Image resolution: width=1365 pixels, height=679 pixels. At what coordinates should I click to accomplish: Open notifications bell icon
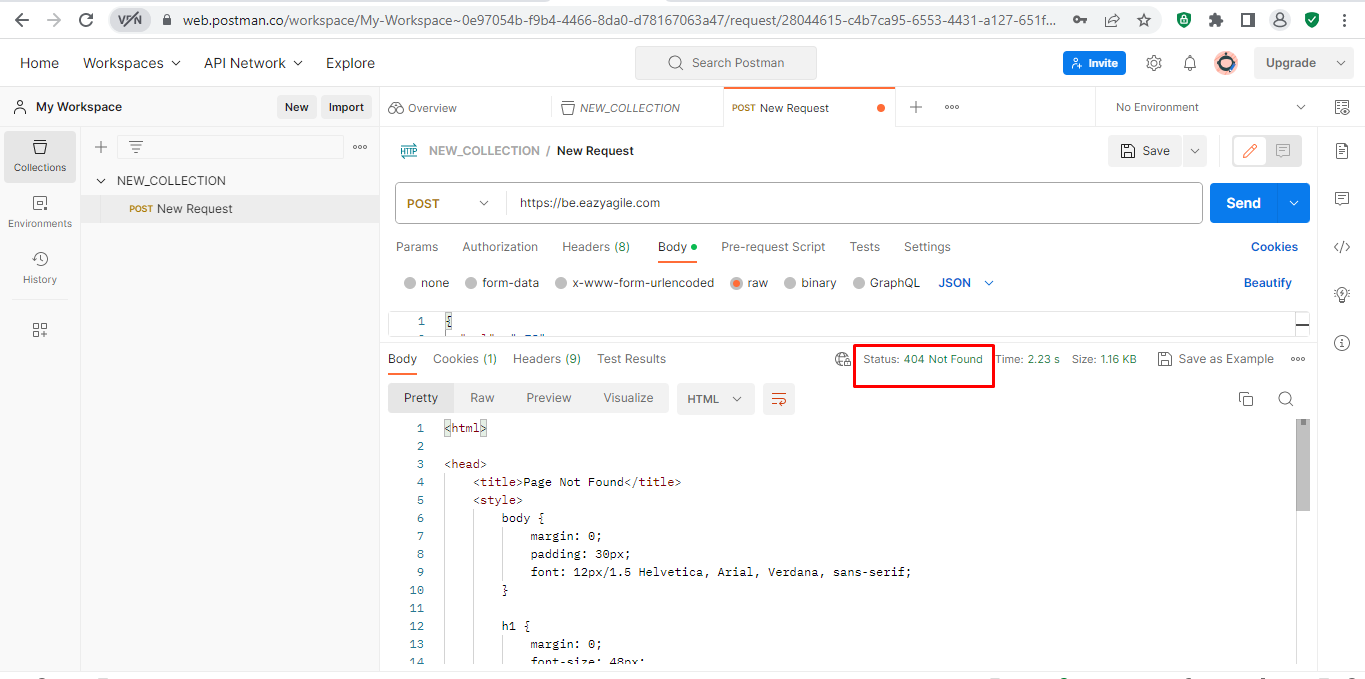[x=1190, y=63]
